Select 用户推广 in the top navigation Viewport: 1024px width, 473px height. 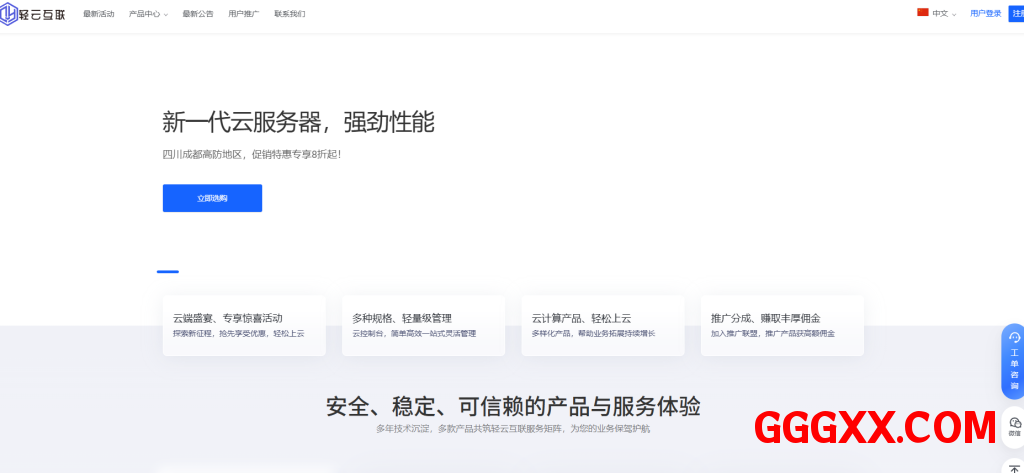243,14
